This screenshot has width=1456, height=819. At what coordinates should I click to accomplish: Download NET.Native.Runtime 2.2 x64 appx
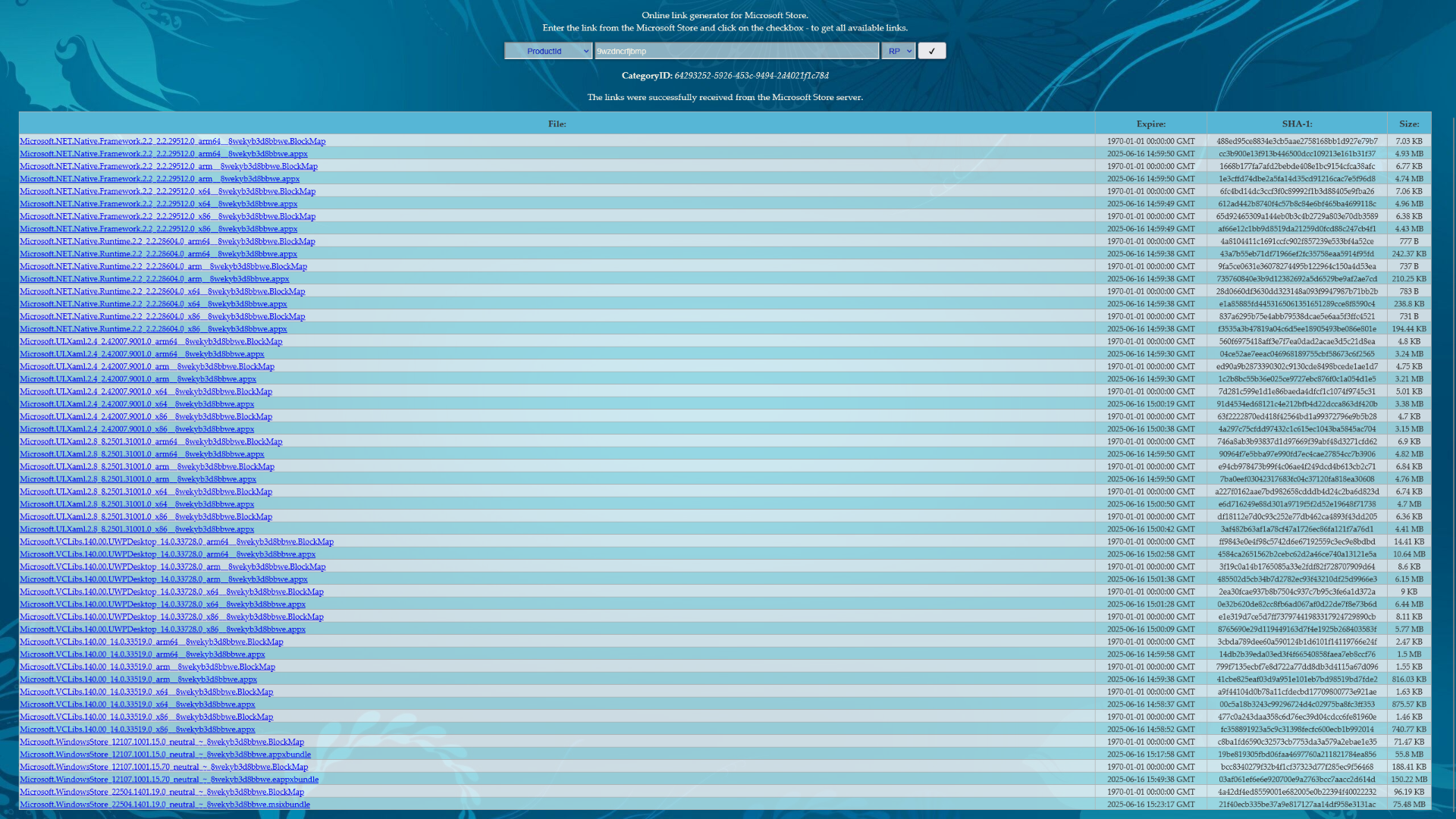pos(153,304)
